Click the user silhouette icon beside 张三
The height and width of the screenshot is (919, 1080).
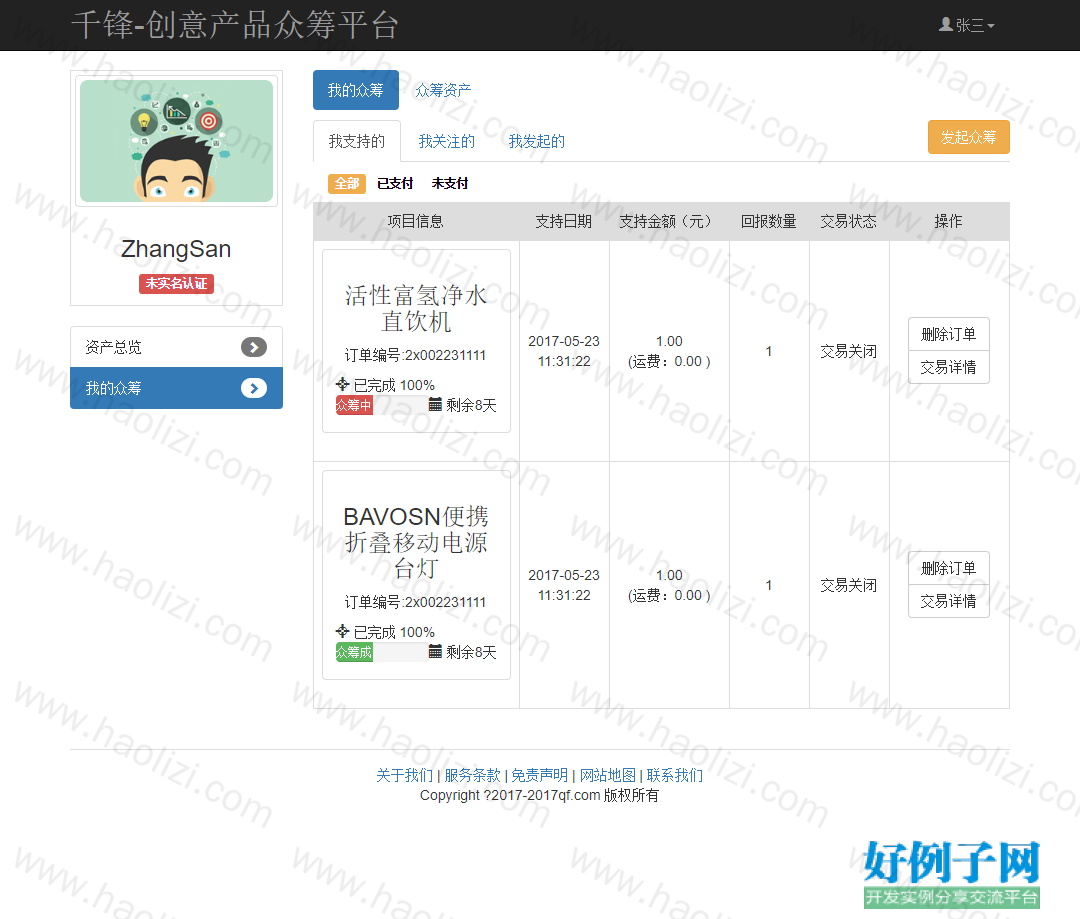tap(946, 25)
